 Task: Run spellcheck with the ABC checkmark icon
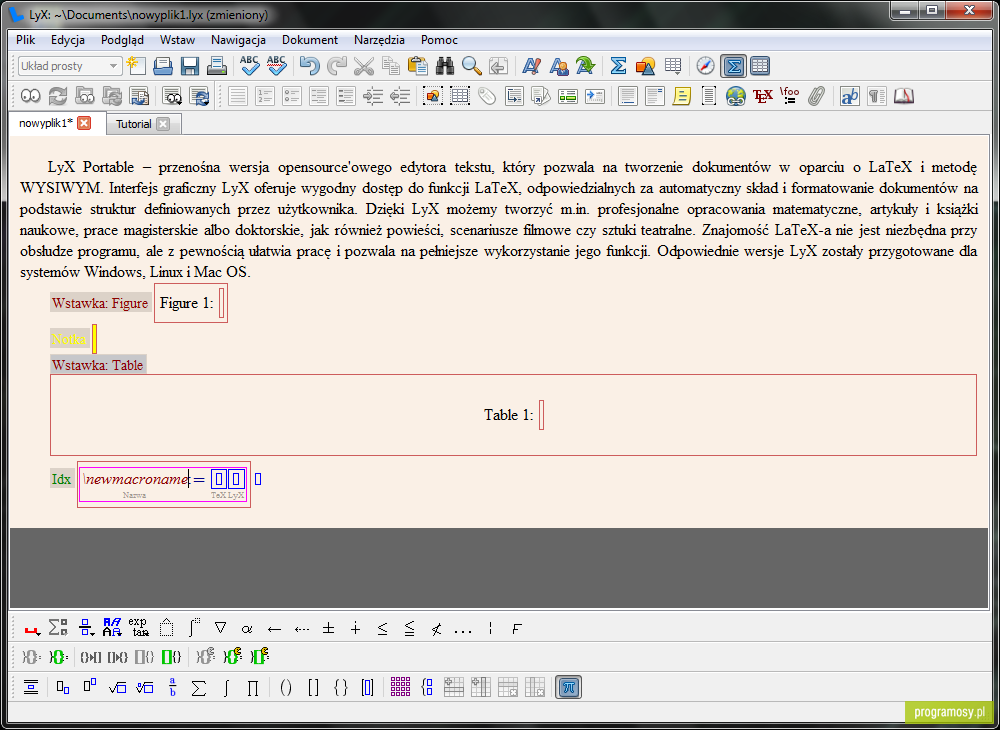[x=249, y=66]
